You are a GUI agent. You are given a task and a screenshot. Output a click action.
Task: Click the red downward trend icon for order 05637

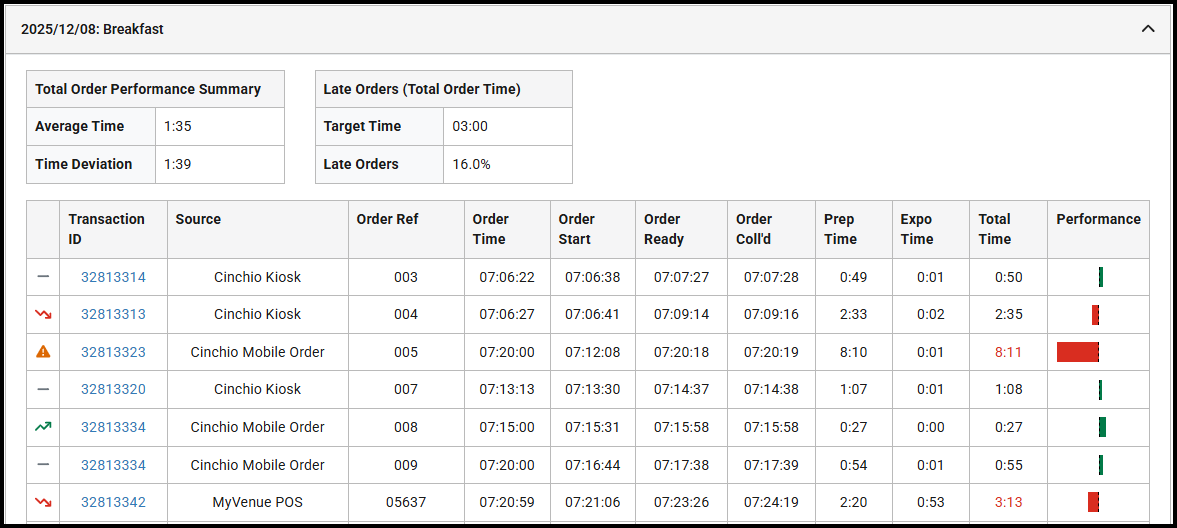pyautogui.click(x=43, y=502)
